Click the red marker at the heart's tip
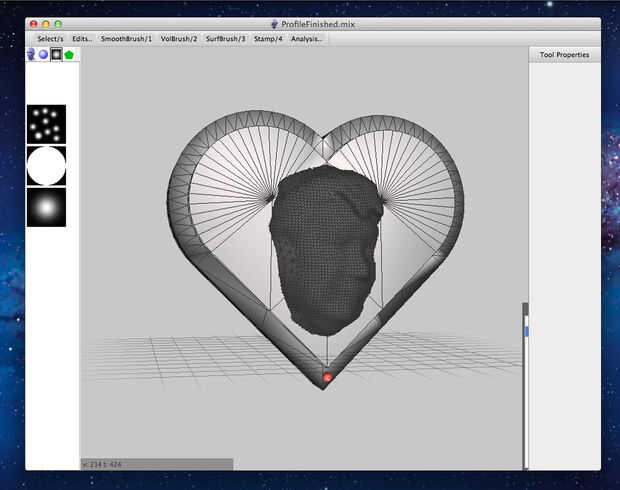This screenshot has width=620, height=490. (x=327, y=378)
